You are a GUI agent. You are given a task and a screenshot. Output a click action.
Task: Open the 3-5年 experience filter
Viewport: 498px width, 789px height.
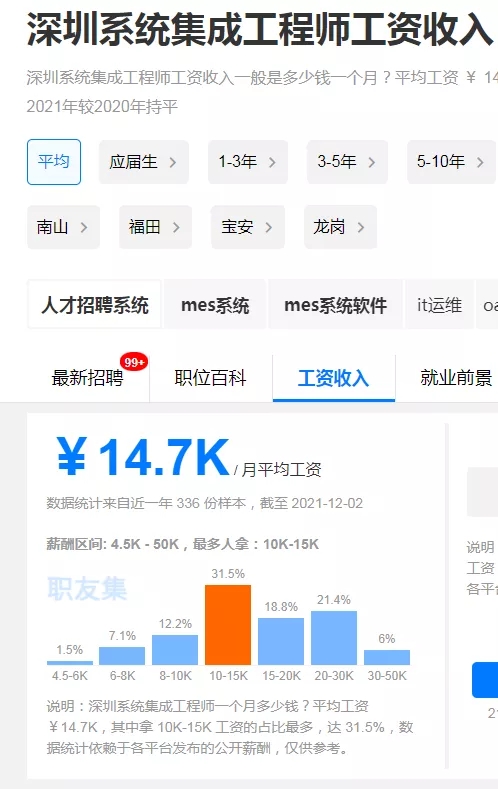(x=347, y=162)
